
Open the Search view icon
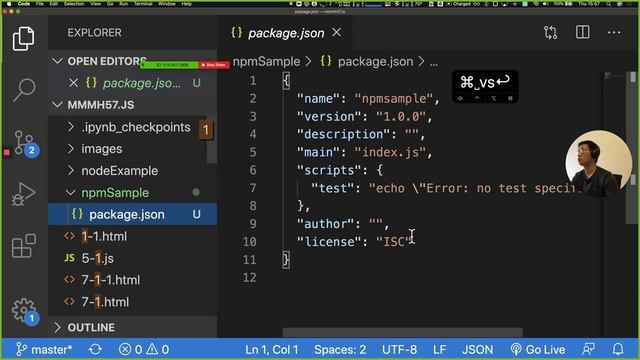[x=24, y=89]
